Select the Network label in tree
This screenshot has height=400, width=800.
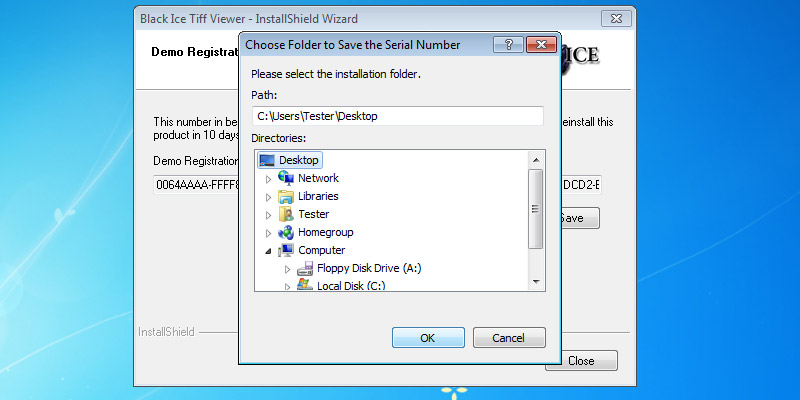click(318, 178)
